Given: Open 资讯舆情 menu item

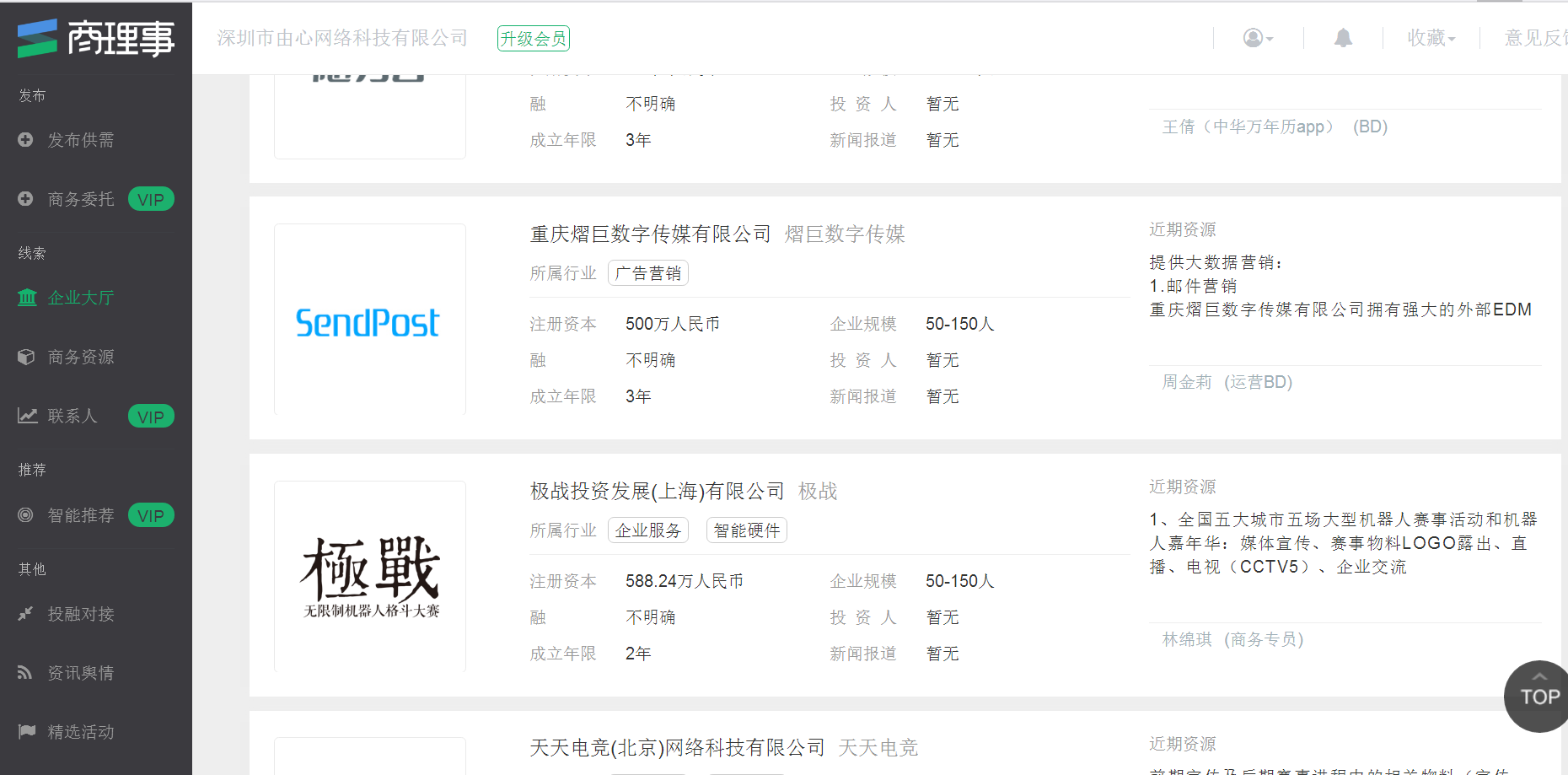Looking at the screenshot, I should (81, 673).
